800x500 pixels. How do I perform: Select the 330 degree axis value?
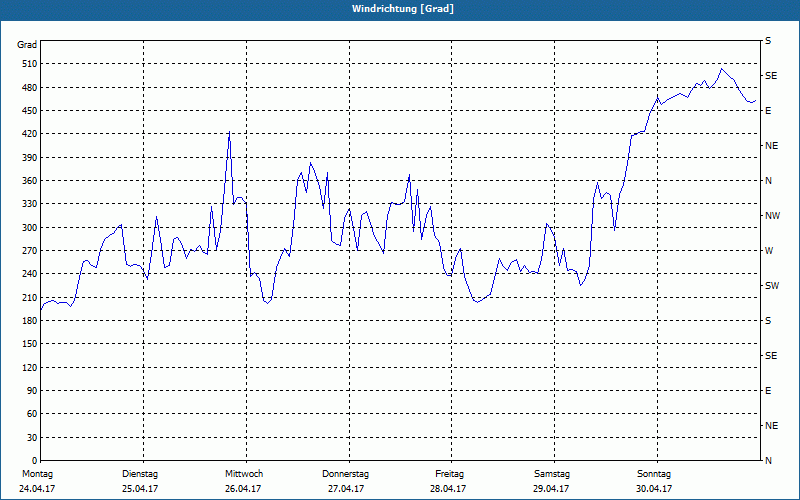[29, 204]
